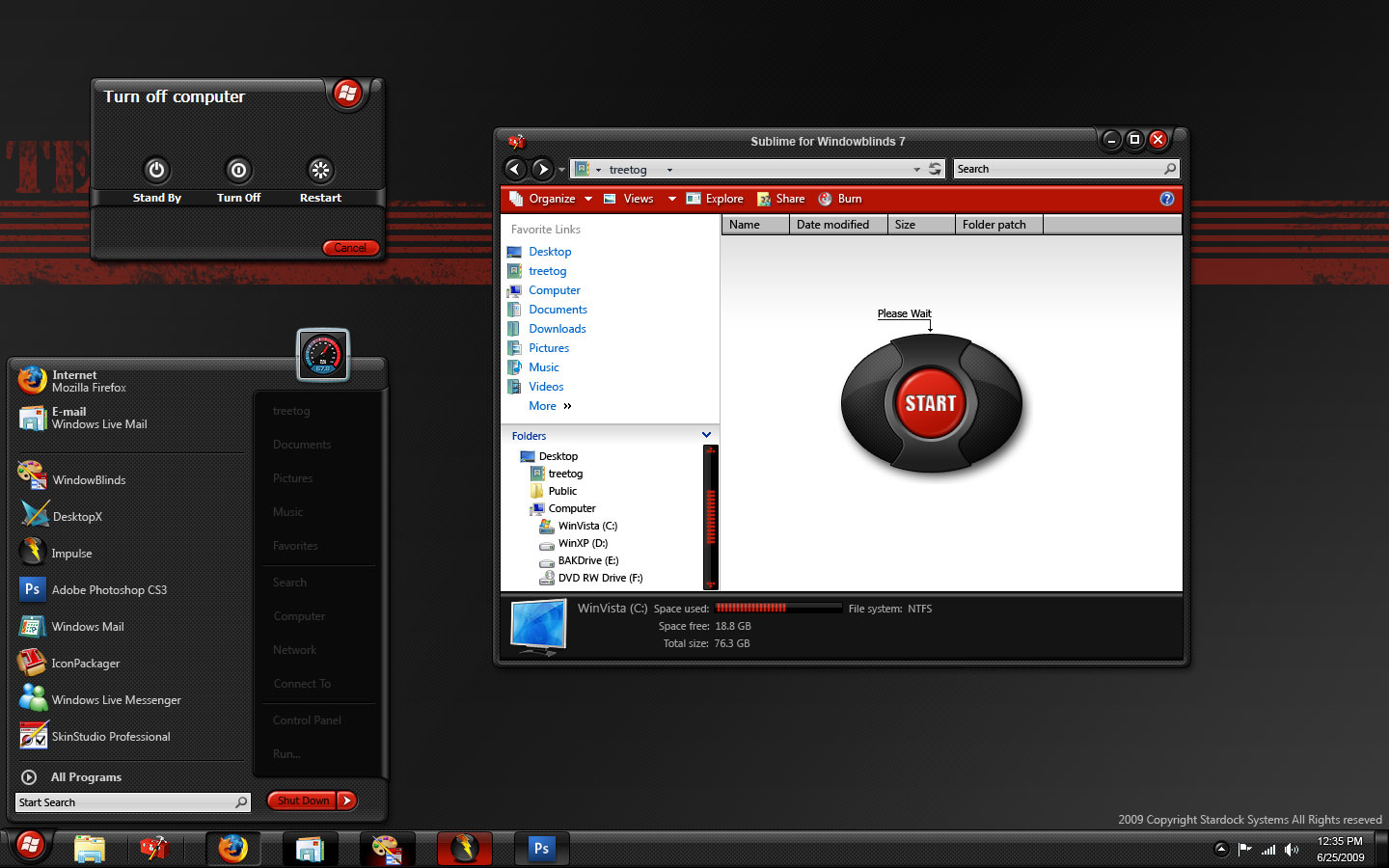The height and width of the screenshot is (868, 1389).
Task: Refresh the Explorer address bar
Action: [x=935, y=169]
